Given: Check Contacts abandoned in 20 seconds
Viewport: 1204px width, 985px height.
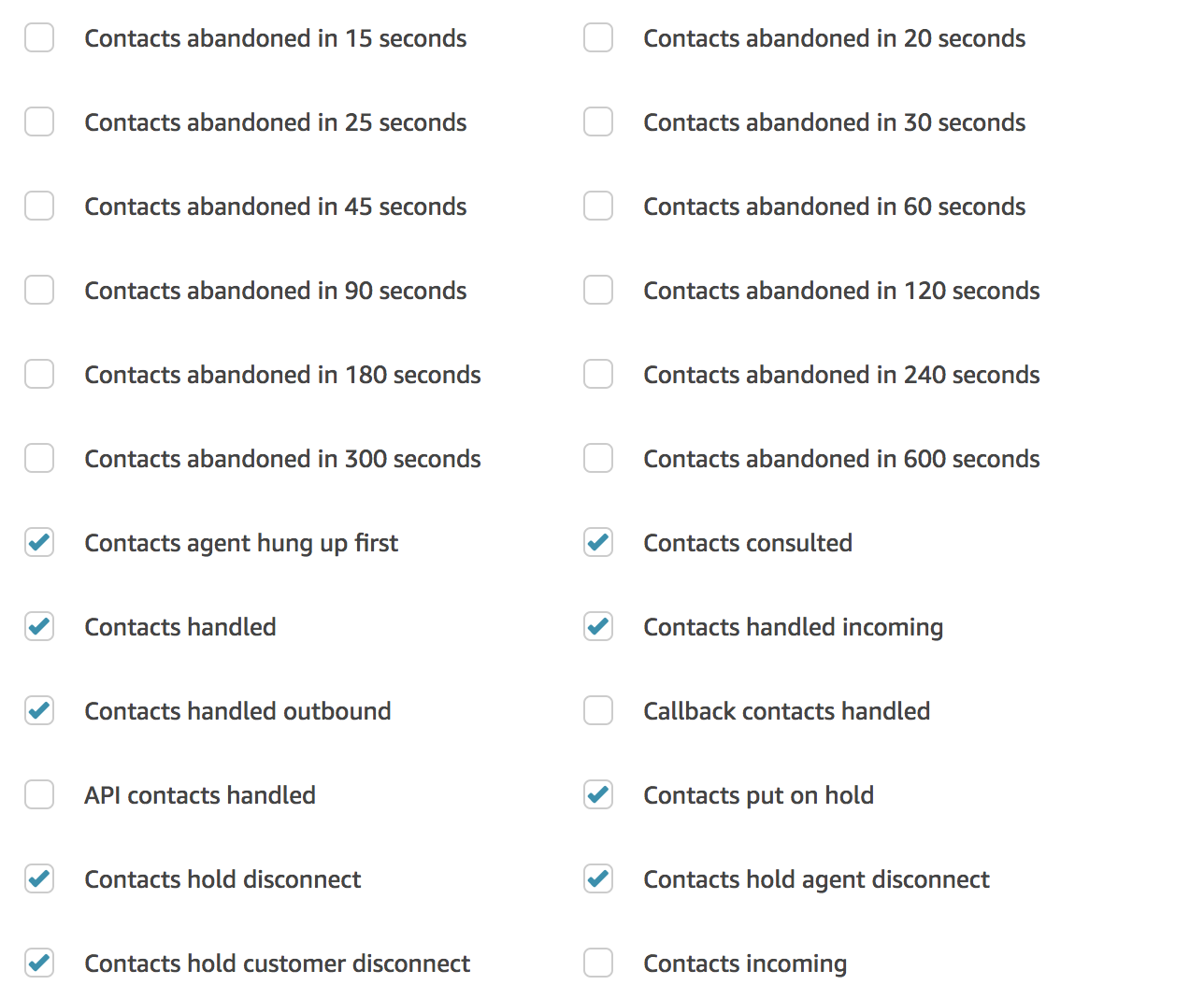Looking at the screenshot, I should tap(598, 38).
